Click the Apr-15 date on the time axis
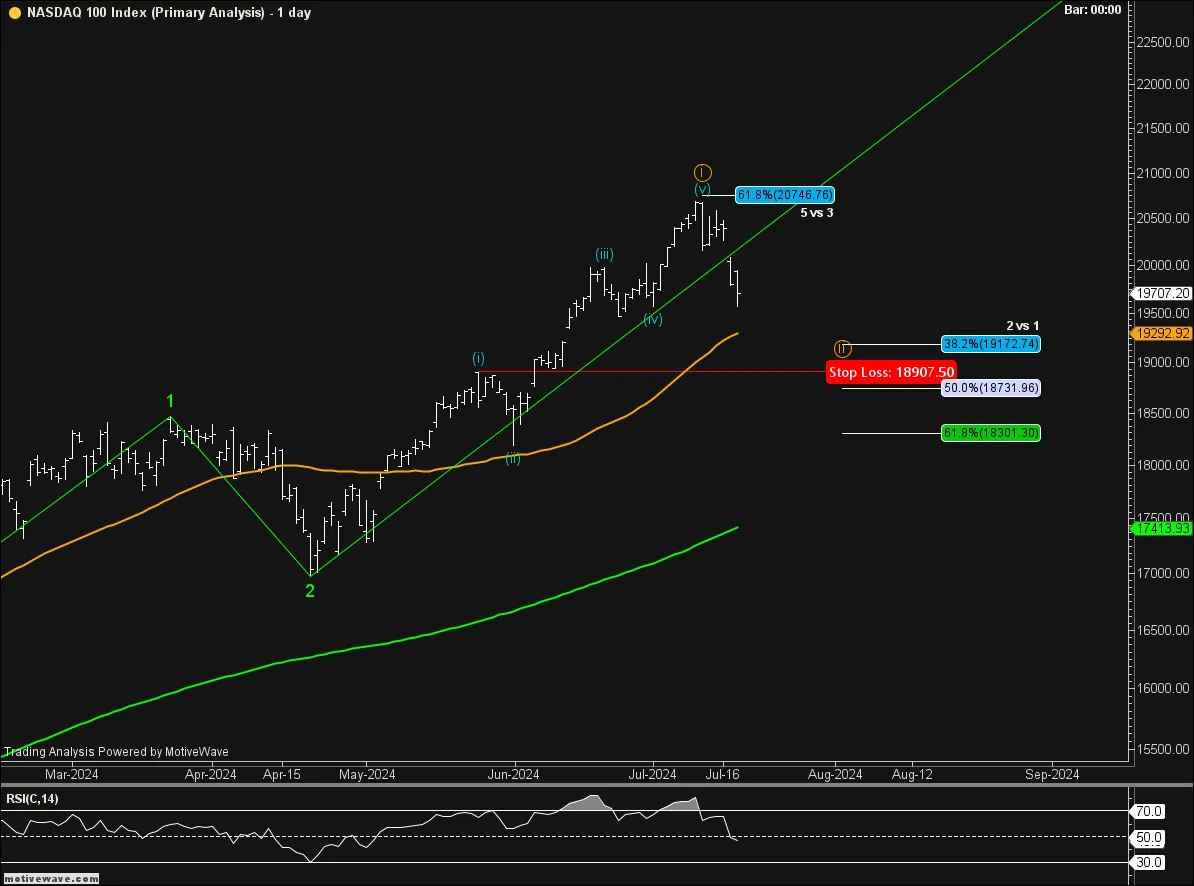The width and height of the screenshot is (1194, 886). tap(282, 774)
